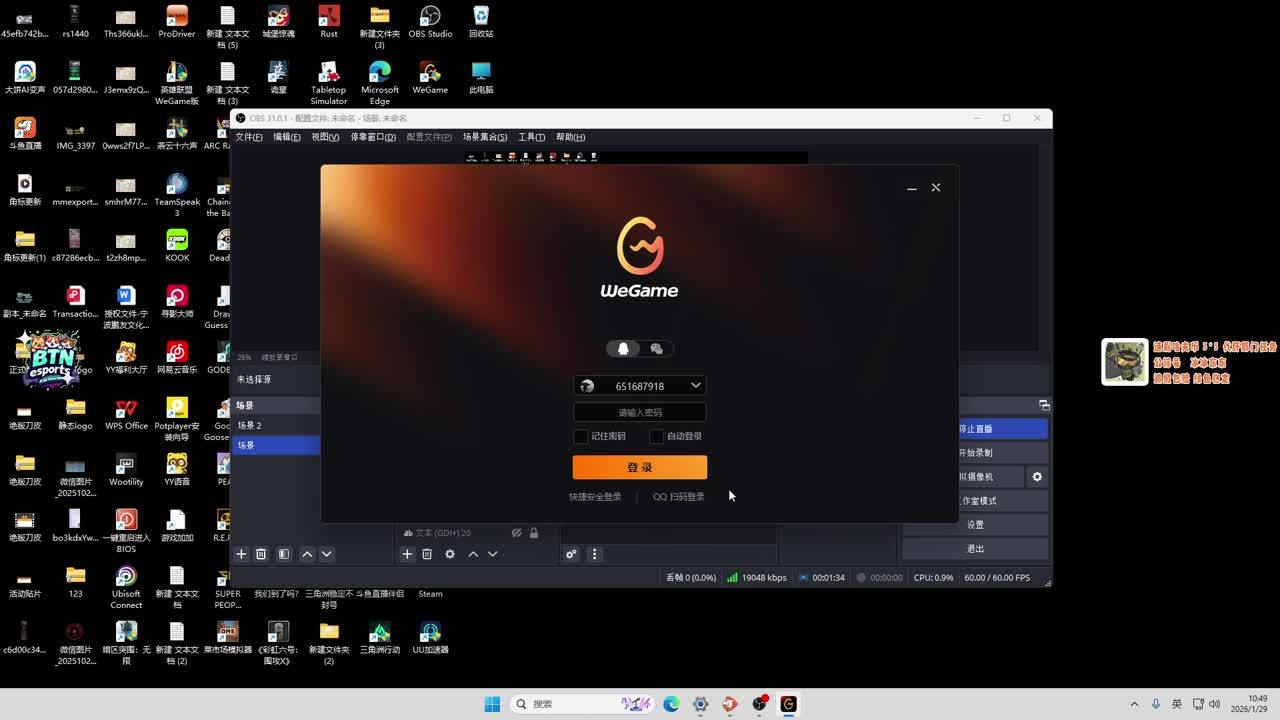Click the 停止直播 button in OBS
The image size is (1280, 720).
(1003, 429)
